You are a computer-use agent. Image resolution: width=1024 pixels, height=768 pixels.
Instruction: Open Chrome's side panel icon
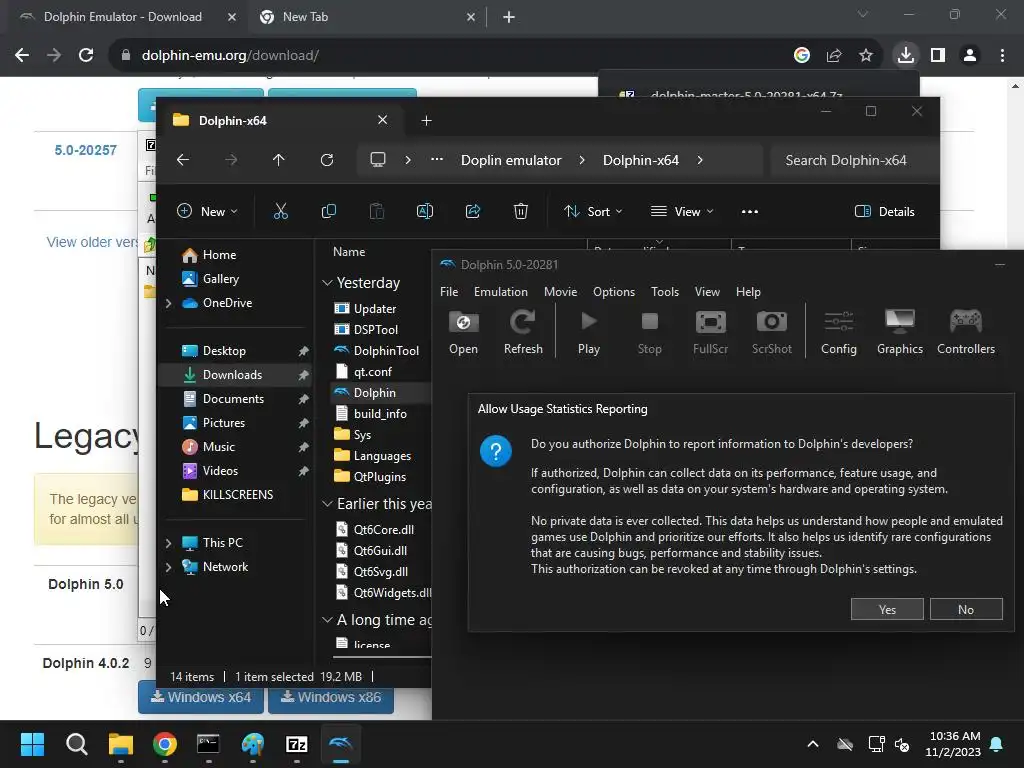938,55
